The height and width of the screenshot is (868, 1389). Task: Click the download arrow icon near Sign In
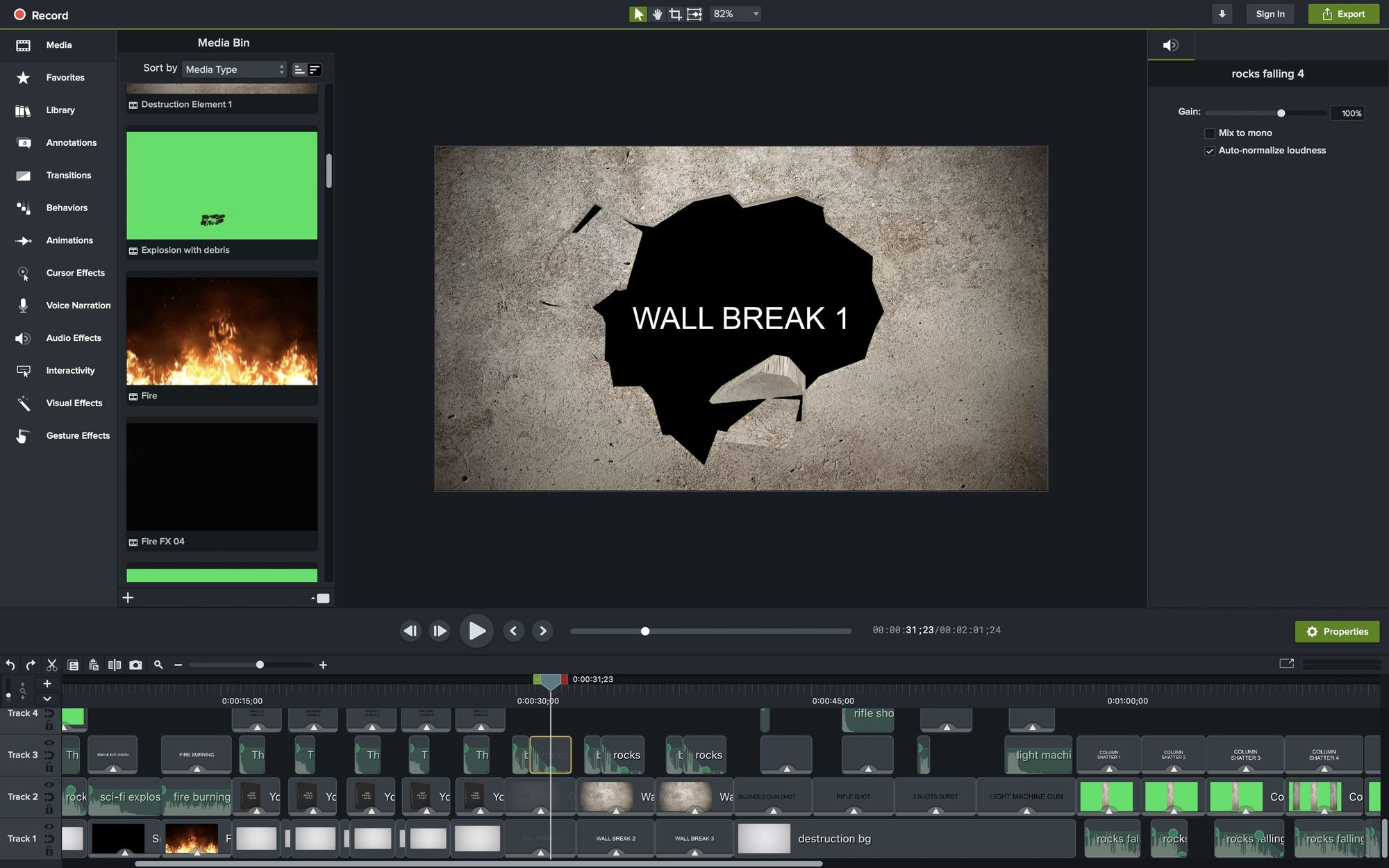point(1222,14)
